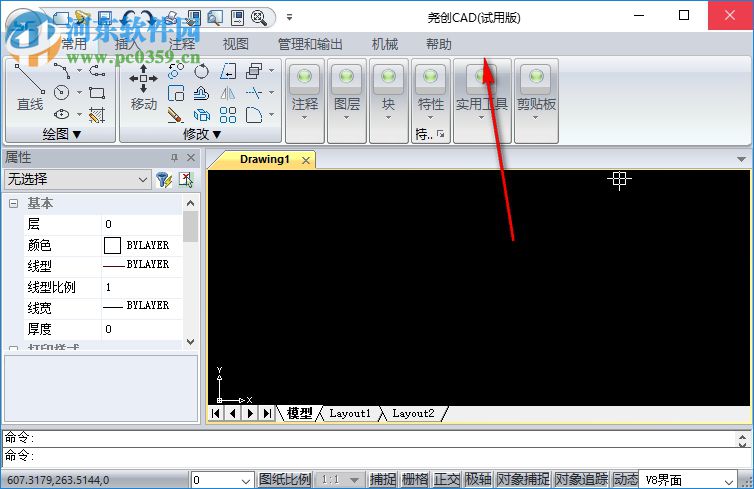754x489 pixels.
Task: Toggle 动态 dynamic input
Action: [625, 479]
